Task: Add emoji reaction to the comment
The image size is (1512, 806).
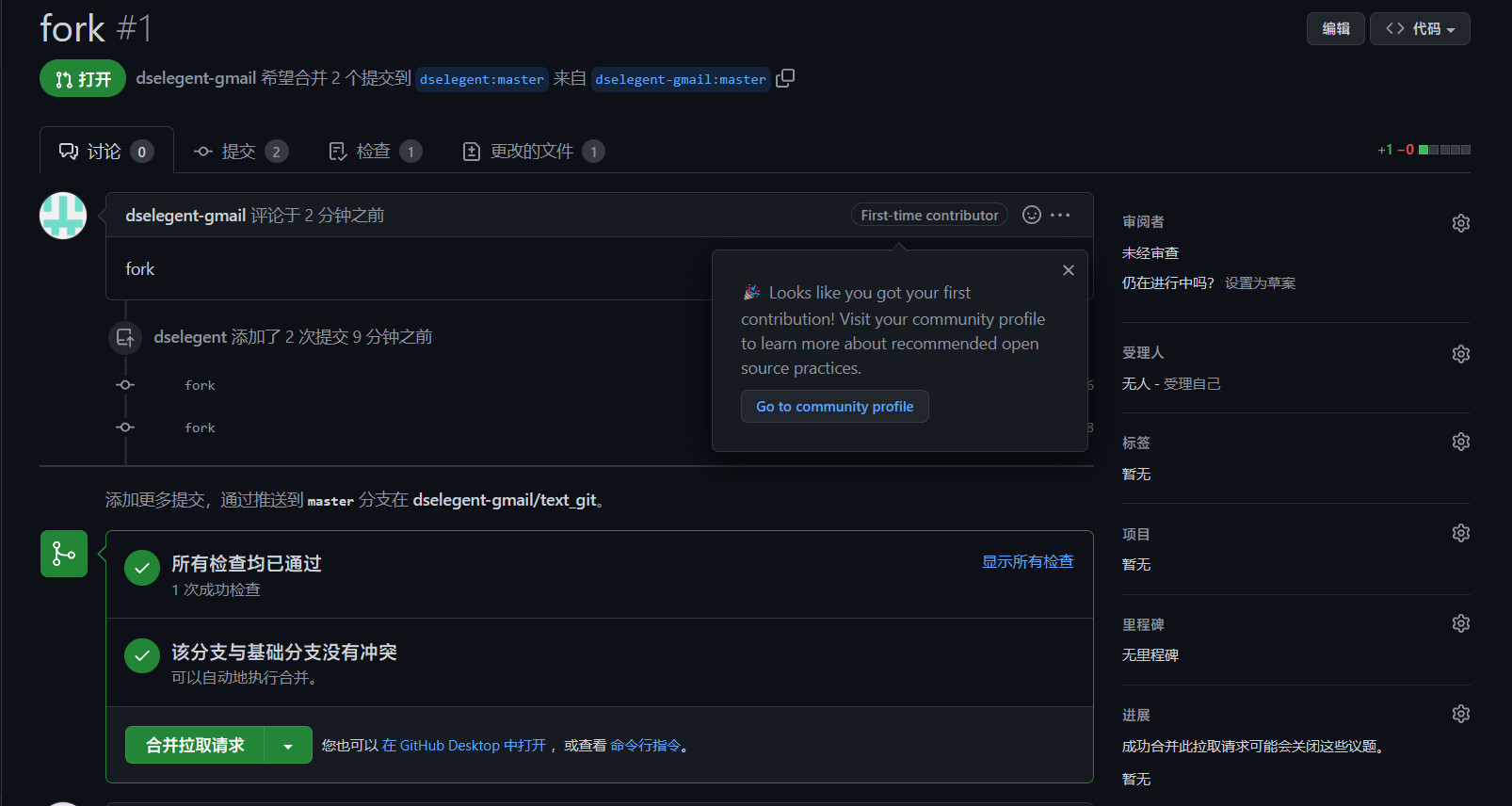Action: (x=1032, y=215)
